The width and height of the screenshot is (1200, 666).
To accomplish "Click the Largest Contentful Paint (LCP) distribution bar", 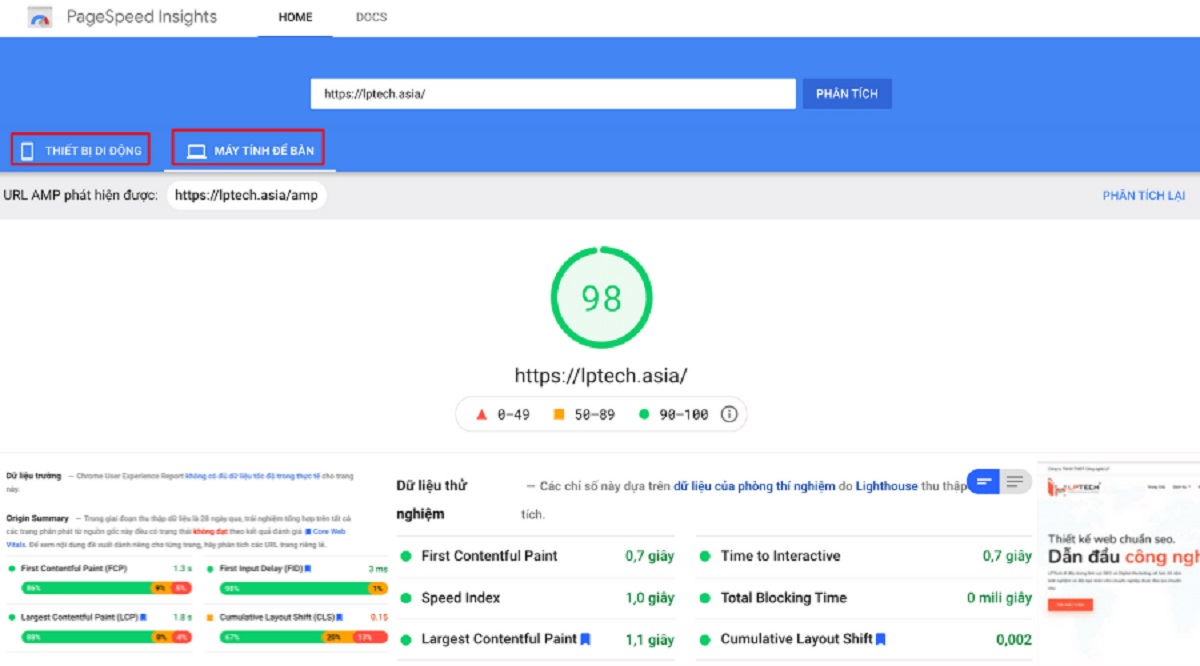I will tap(105, 637).
